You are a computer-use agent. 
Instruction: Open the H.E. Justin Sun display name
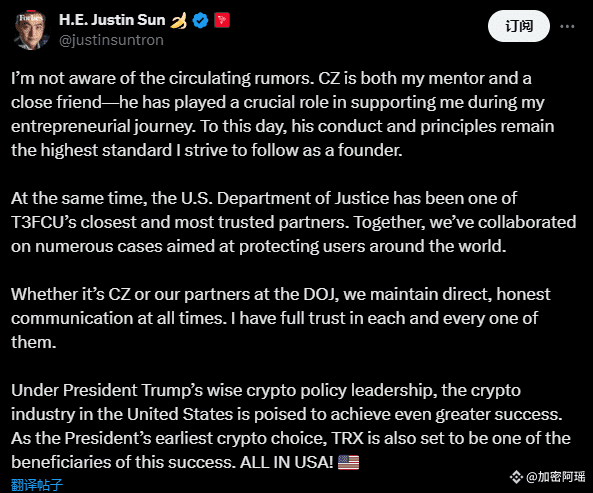point(112,20)
